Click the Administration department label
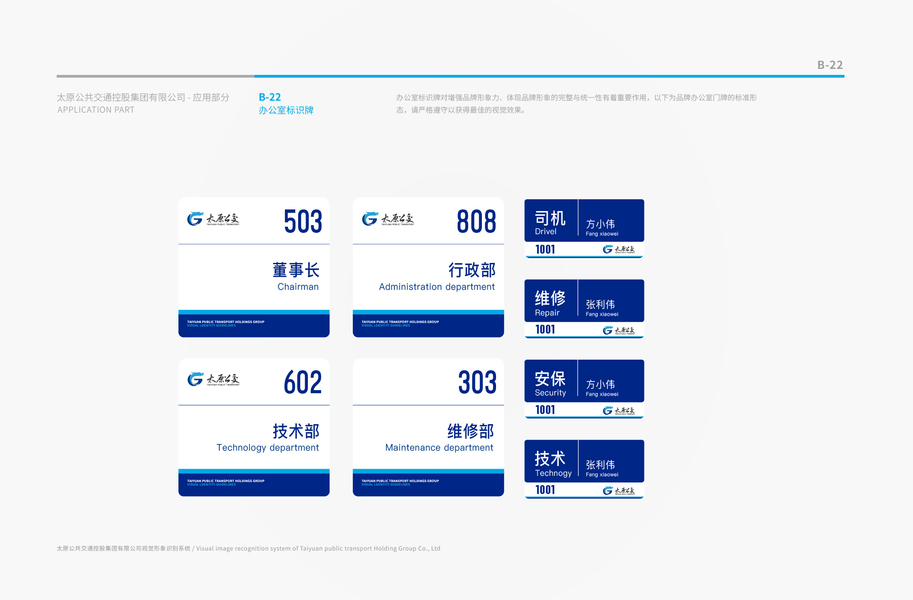Image resolution: width=913 pixels, height=600 pixels. (437, 287)
